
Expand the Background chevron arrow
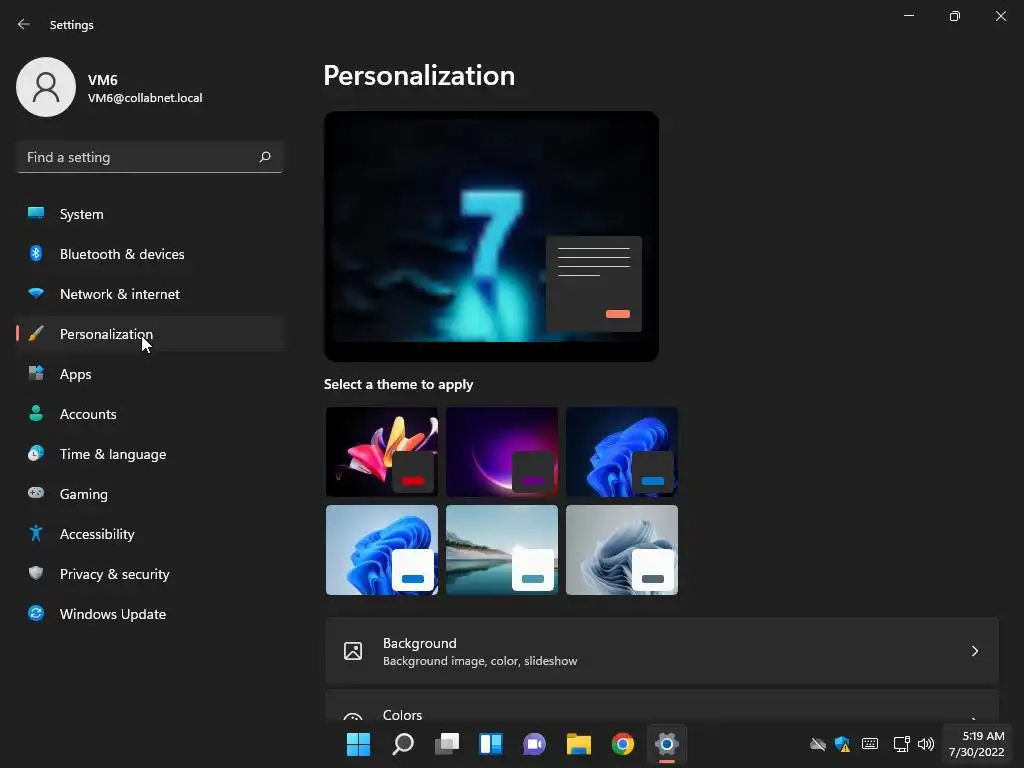pos(974,650)
